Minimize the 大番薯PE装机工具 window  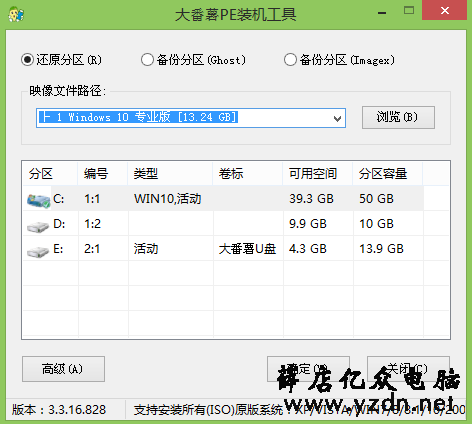tap(382, 13)
